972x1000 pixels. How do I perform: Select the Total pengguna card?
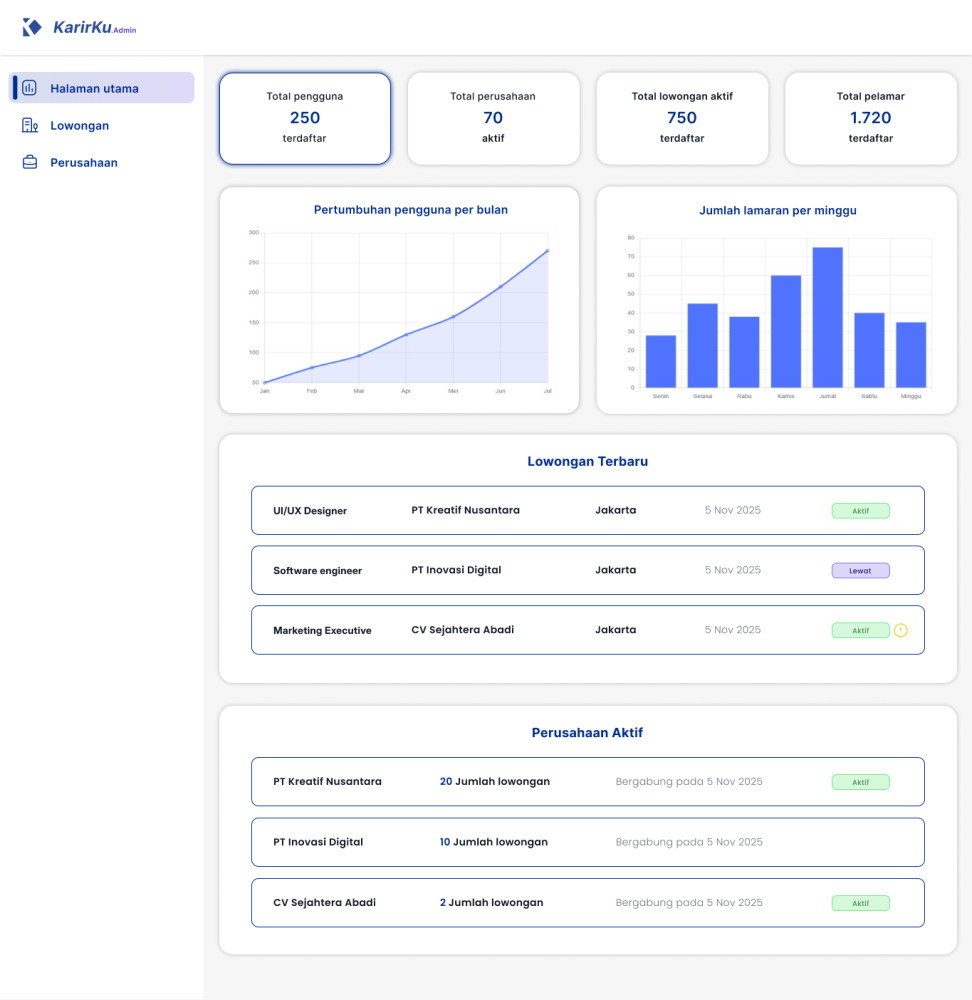[x=304, y=118]
